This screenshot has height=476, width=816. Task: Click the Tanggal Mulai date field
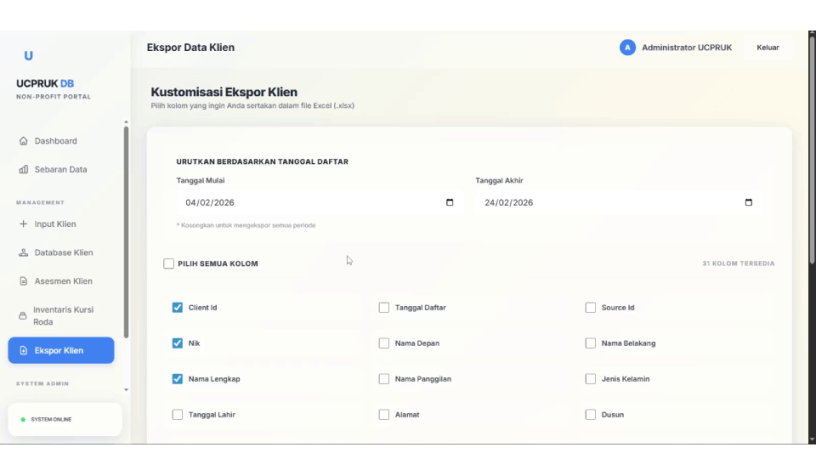tap(300, 203)
